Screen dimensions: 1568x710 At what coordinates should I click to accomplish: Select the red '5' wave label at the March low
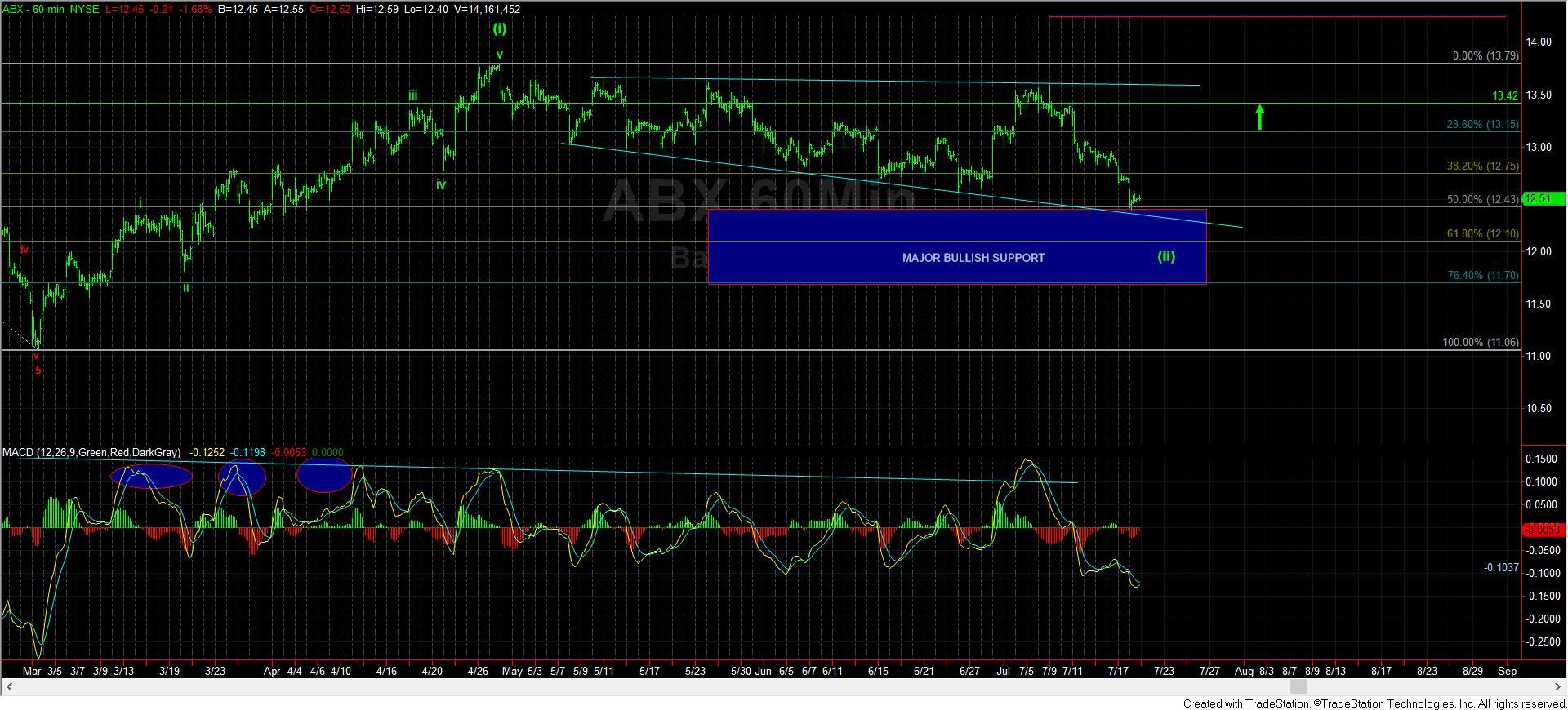point(38,371)
